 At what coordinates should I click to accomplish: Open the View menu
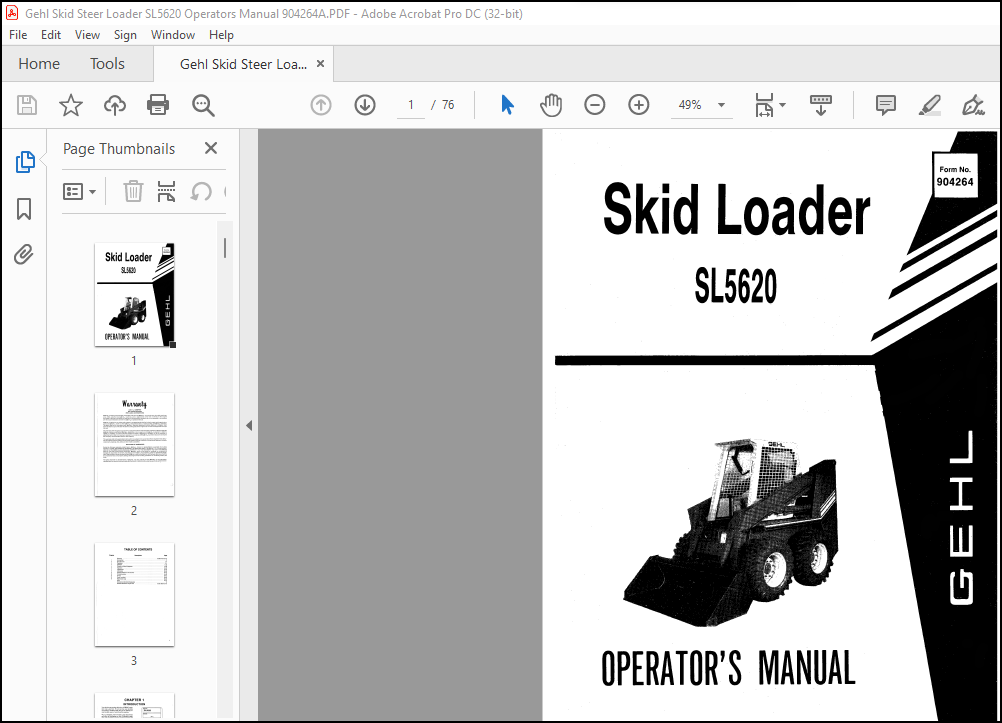point(87,35)
